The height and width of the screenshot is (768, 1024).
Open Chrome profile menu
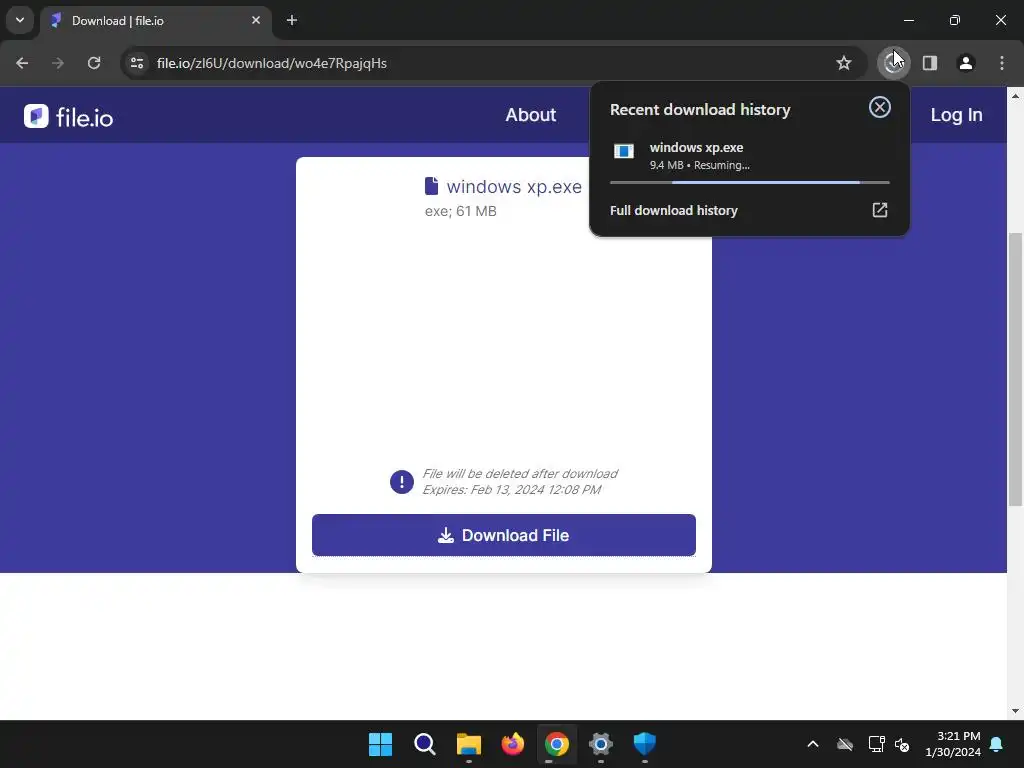click(966, 63)
